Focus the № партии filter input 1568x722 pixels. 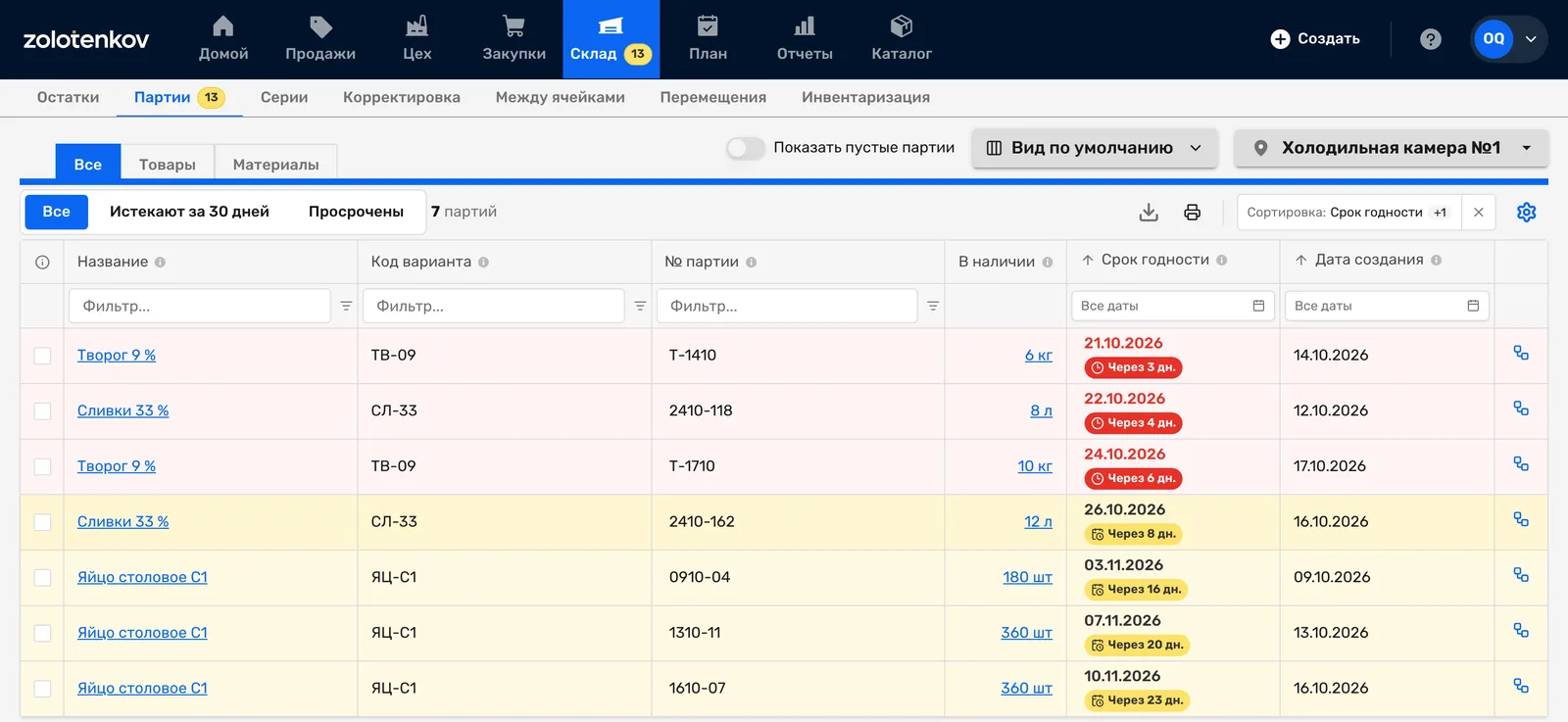(x=787, y=307)
